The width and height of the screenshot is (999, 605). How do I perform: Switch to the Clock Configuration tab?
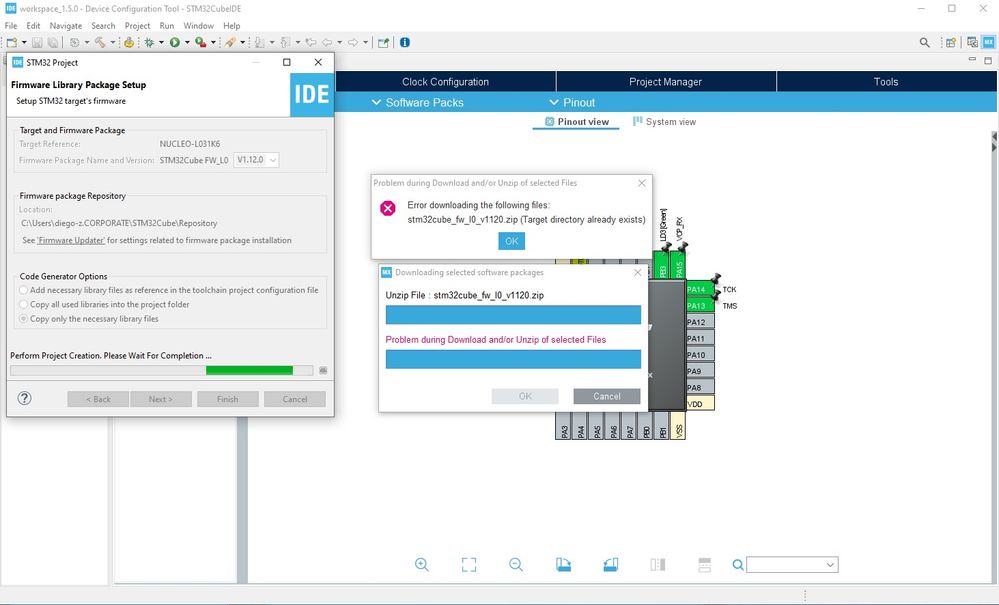pos(445,82)
